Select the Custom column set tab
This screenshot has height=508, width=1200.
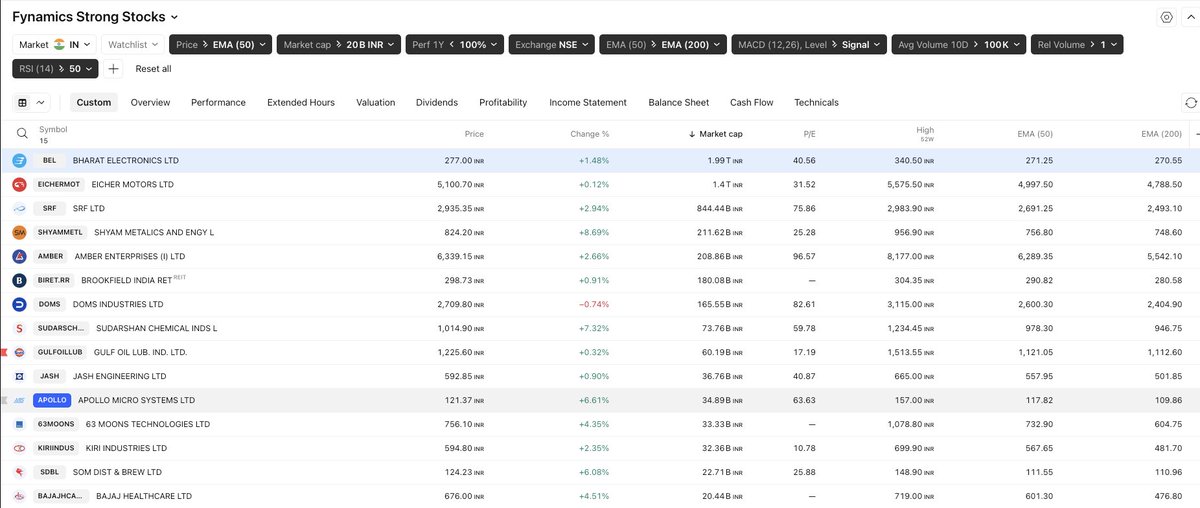pyautogui.click(x=94, y=102)
